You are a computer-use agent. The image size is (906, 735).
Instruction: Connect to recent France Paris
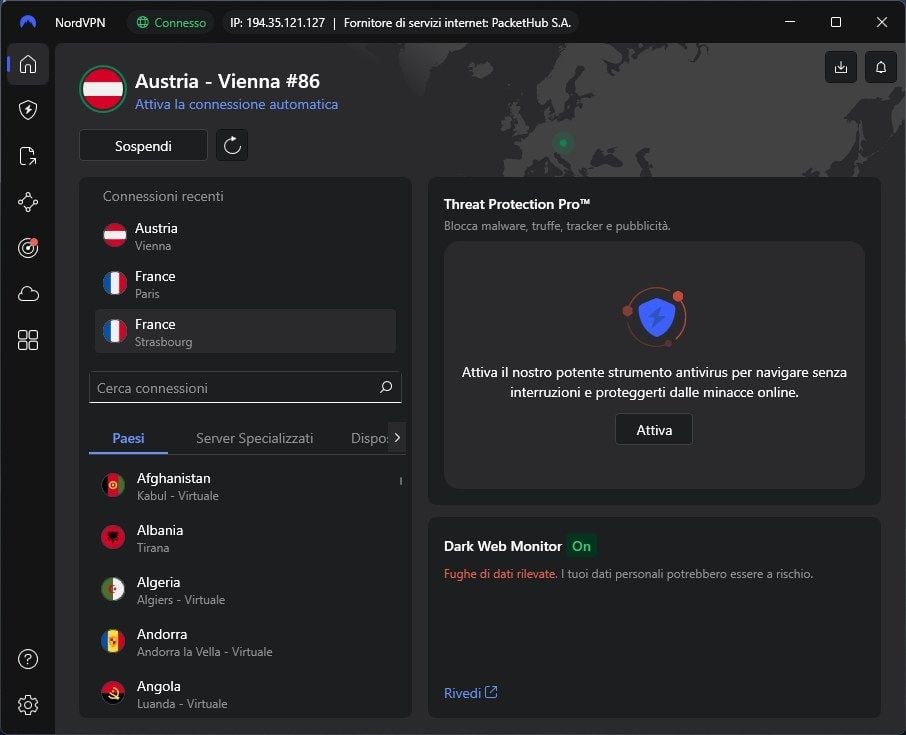pos(245,284)
